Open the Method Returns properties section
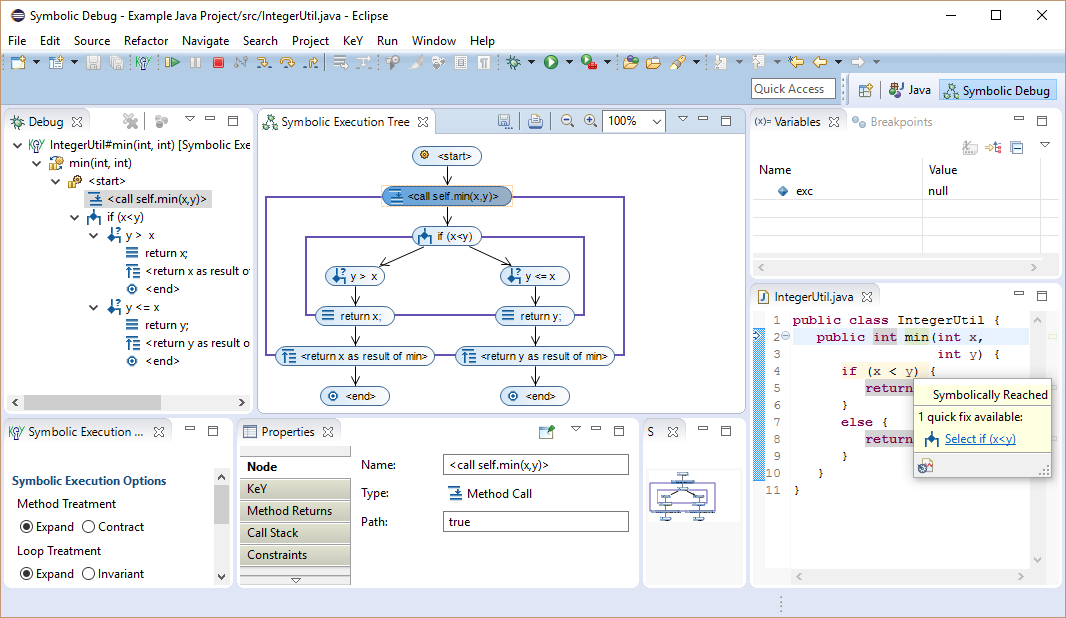 295,511
